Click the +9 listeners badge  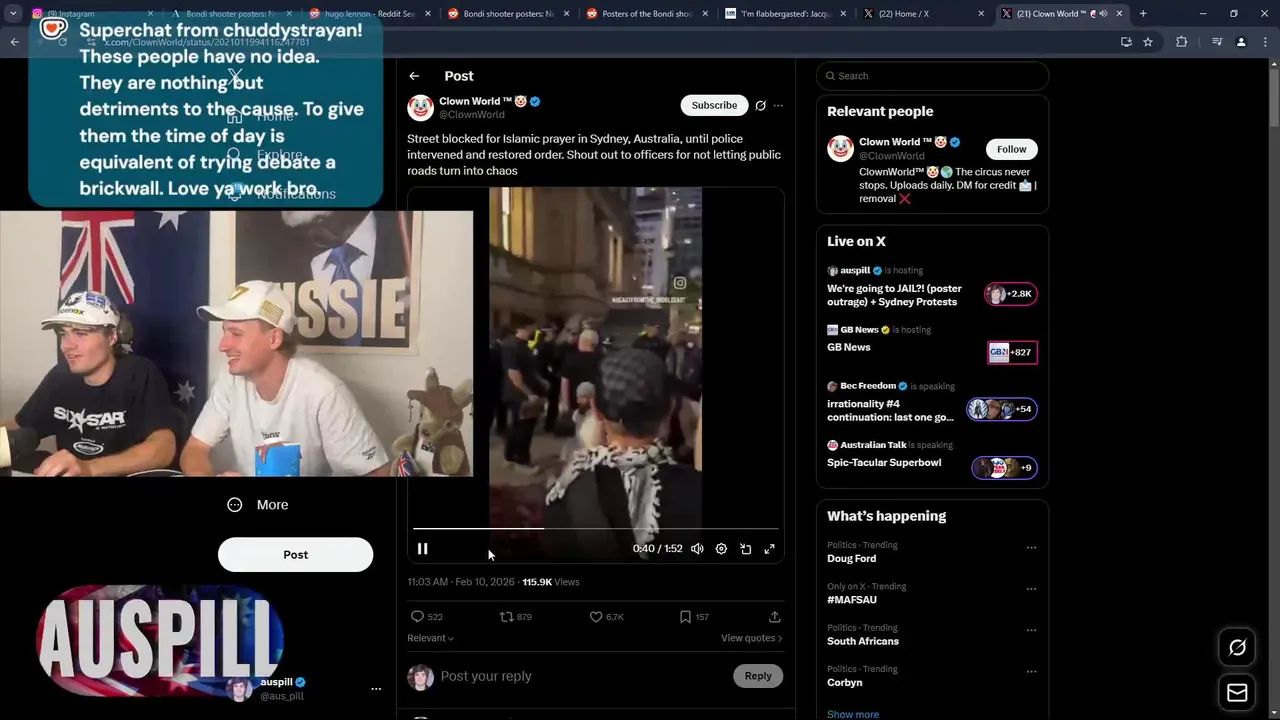1004,467
